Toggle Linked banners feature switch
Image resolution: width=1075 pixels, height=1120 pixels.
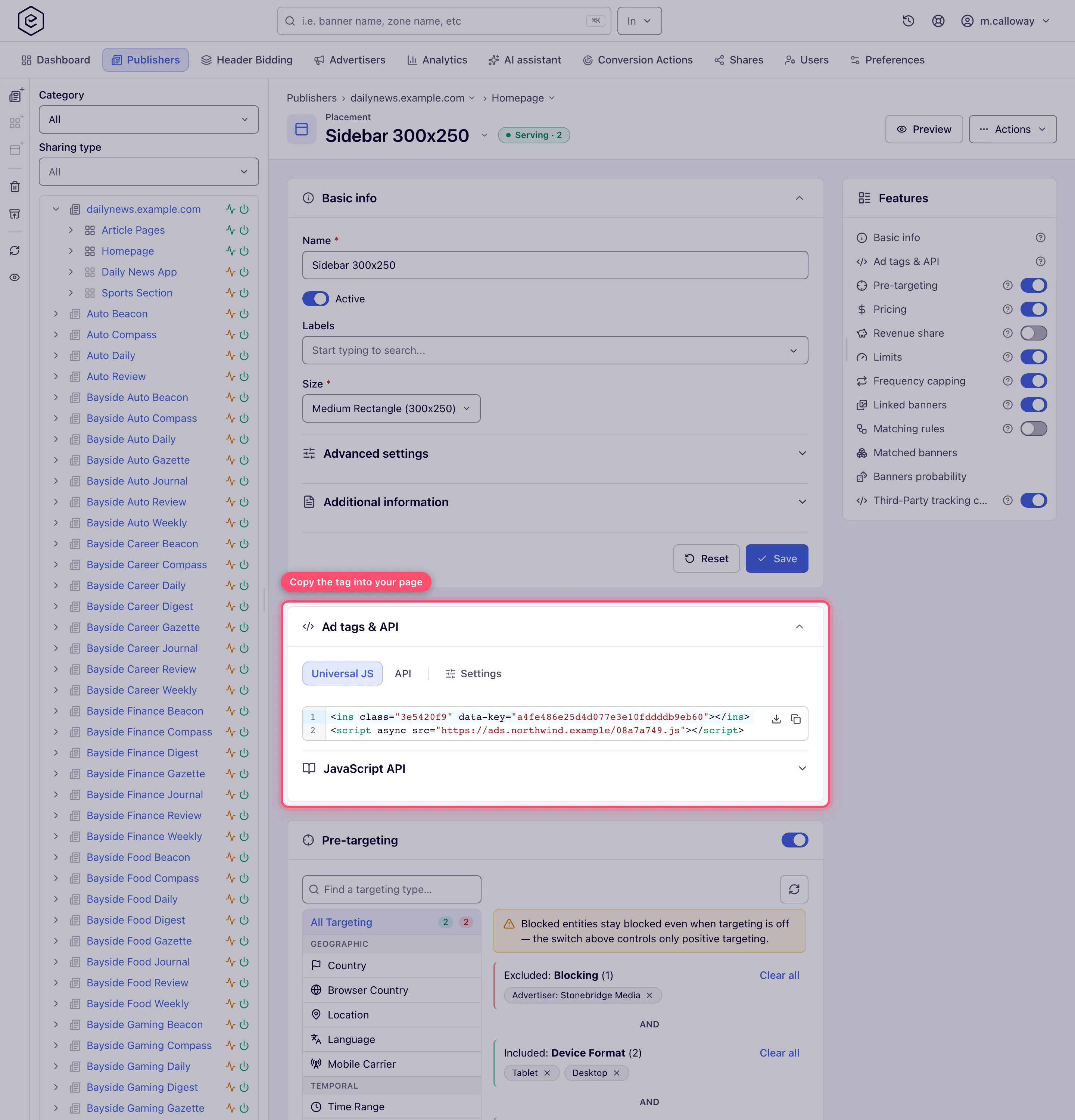point(1033,405)
